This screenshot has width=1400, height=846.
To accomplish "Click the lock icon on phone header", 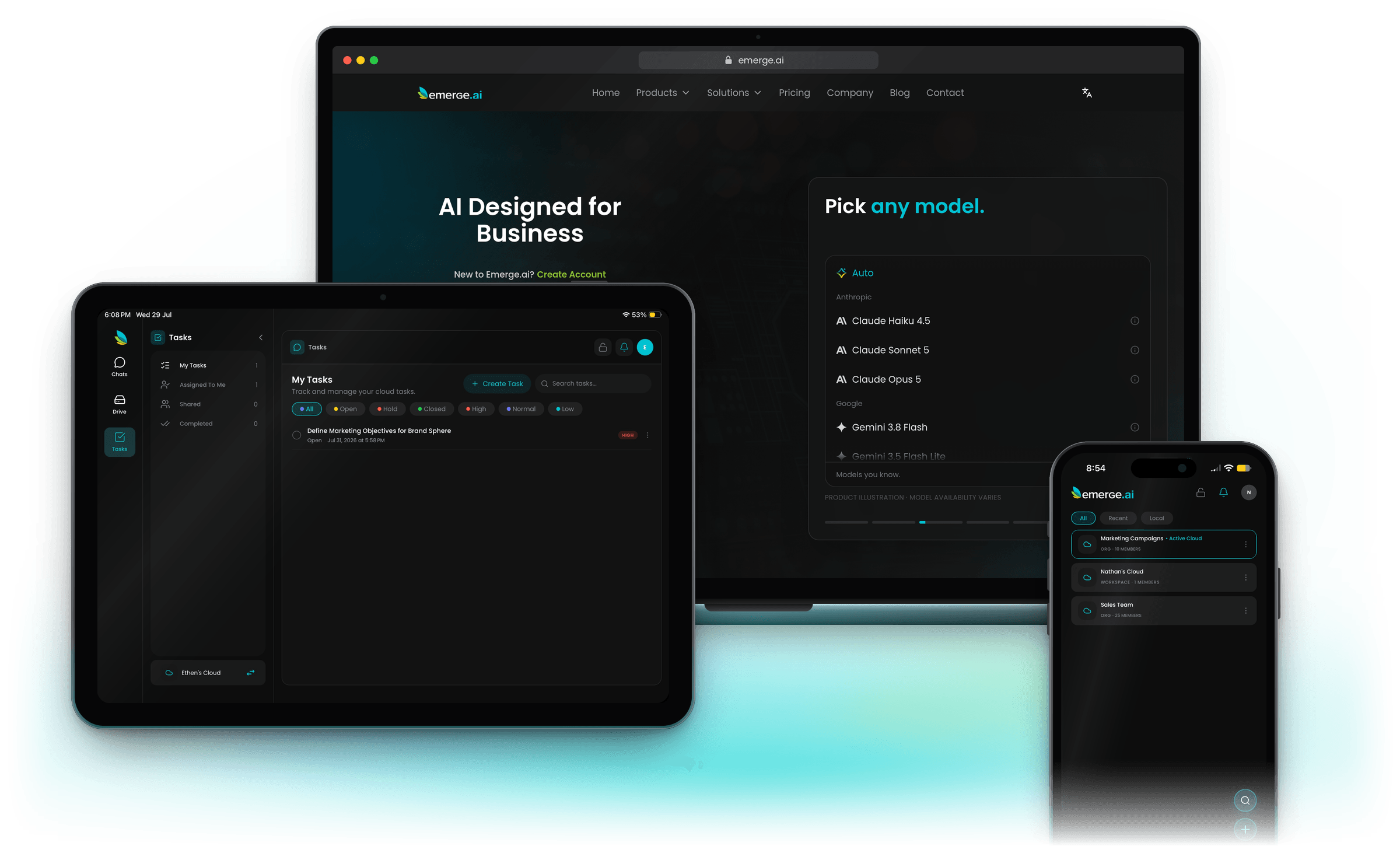I will pyautogui.click(x=1200, y=492).
